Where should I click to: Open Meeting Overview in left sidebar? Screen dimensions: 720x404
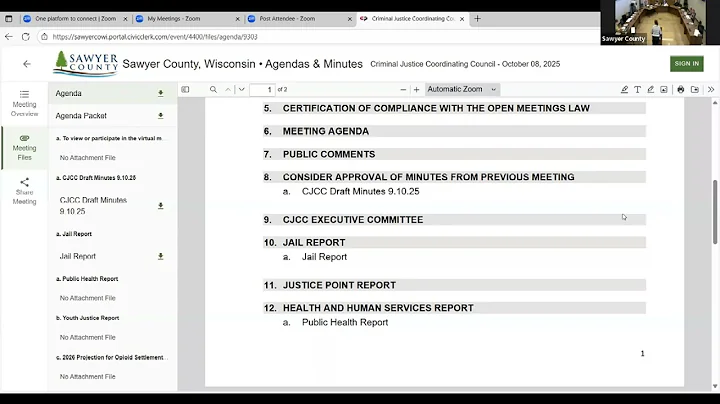[x=24, y=104]
